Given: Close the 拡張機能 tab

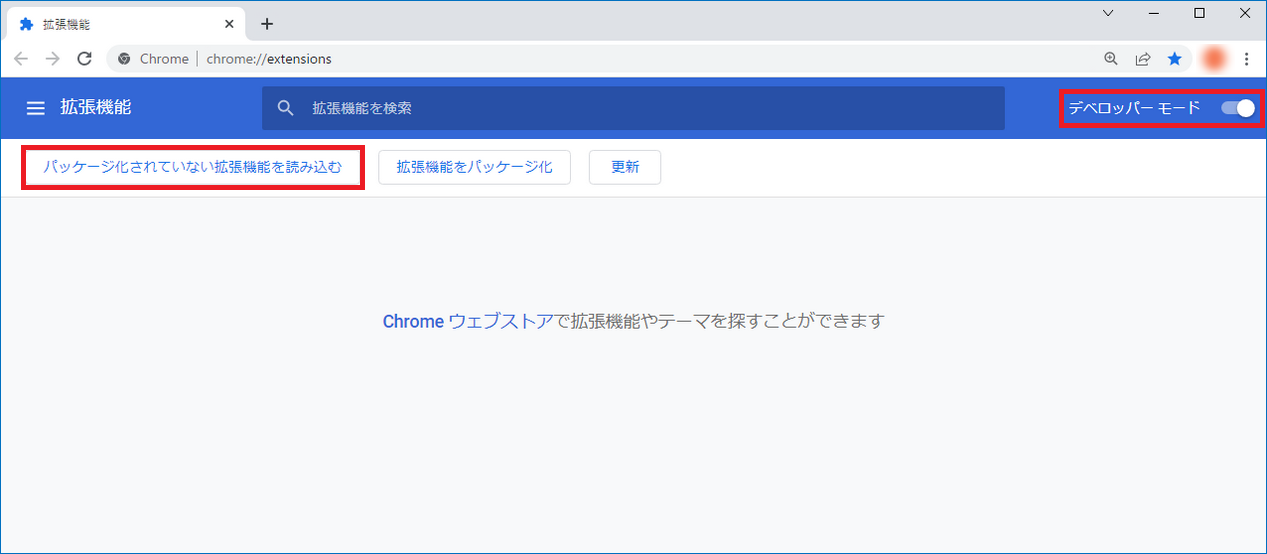Looking at the screenshot, I should [229, 24].
